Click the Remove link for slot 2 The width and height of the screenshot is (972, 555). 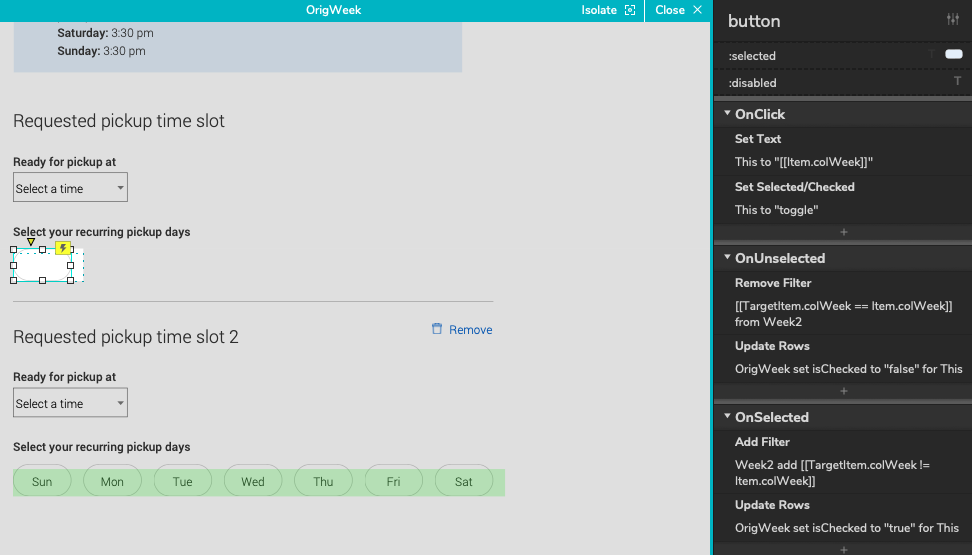(470, 330)
